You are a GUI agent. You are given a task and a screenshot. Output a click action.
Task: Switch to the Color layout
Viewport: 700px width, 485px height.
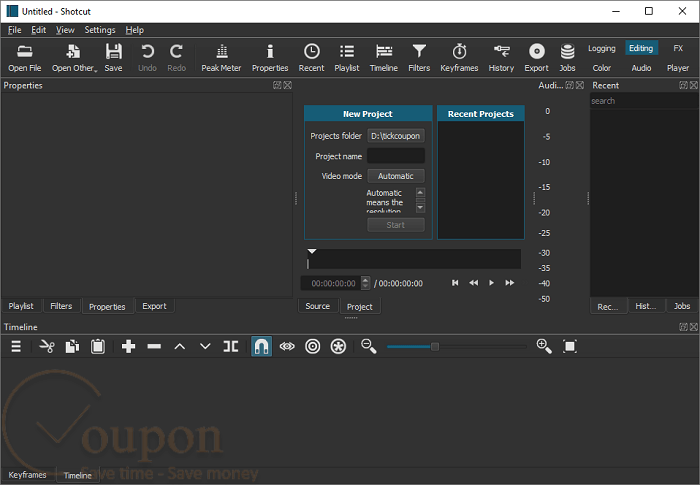click(601, 68)
